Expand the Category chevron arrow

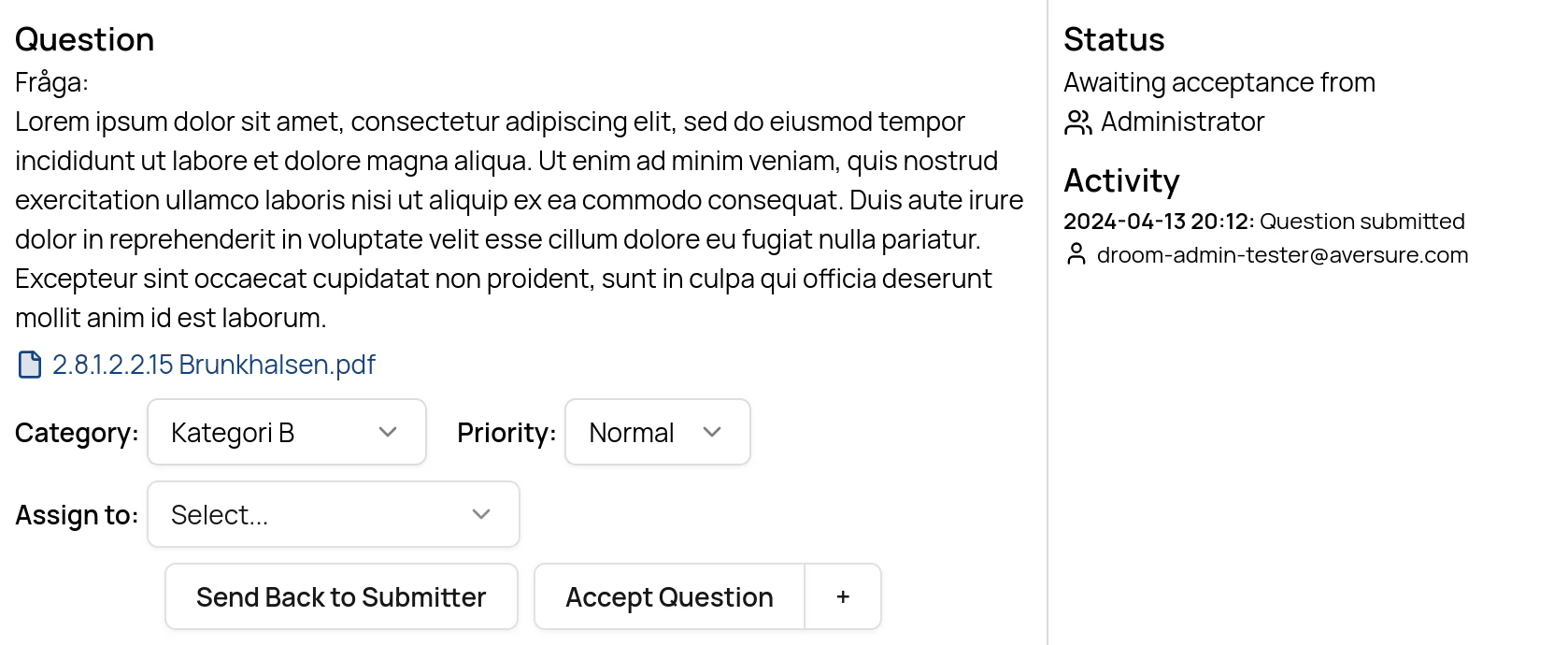388,432
